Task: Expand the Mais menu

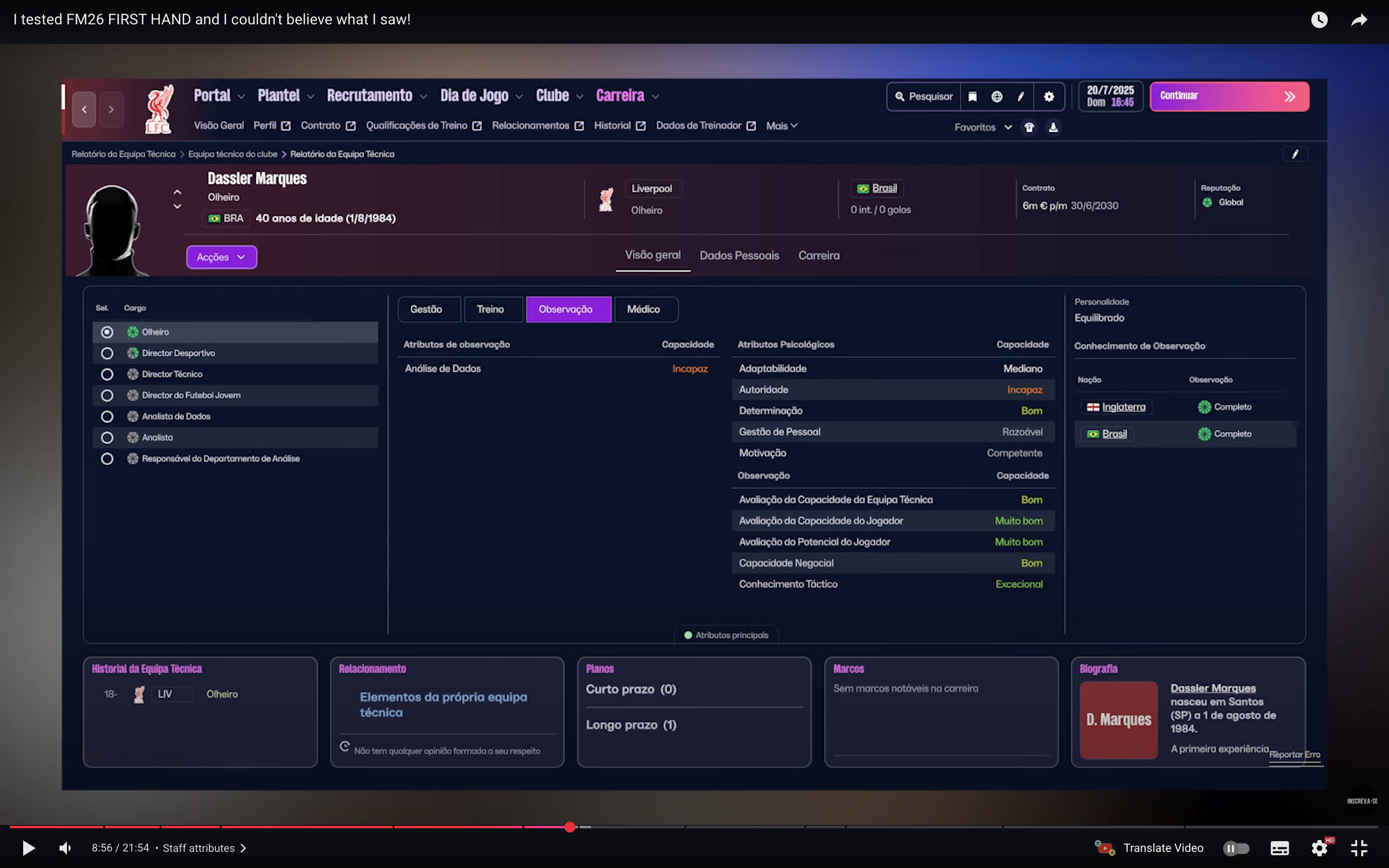Action: 781,126
